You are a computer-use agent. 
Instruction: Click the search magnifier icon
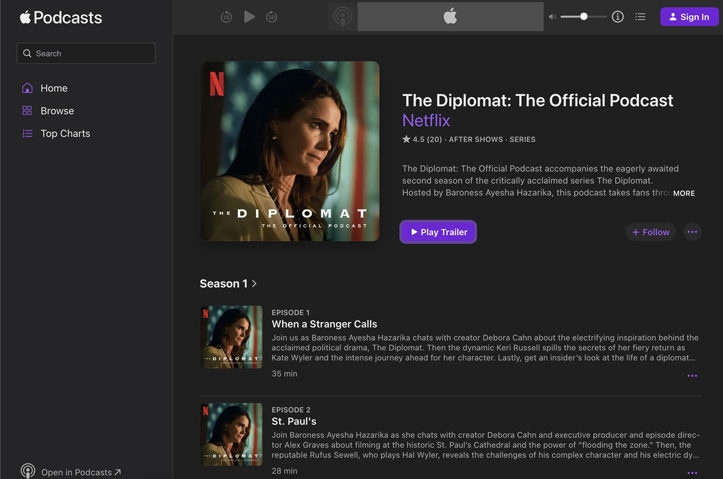click(x=27, y=53)
